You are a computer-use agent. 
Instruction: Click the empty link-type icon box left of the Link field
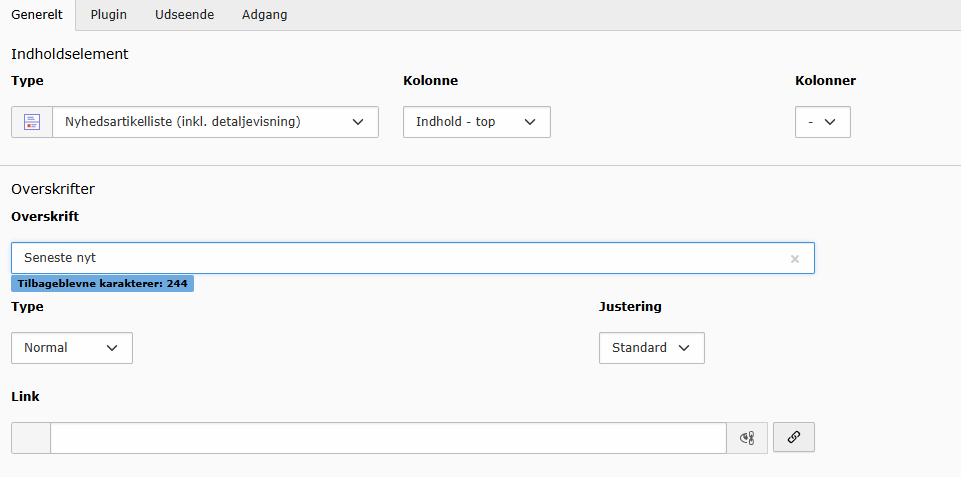click(x=31, y=438)
